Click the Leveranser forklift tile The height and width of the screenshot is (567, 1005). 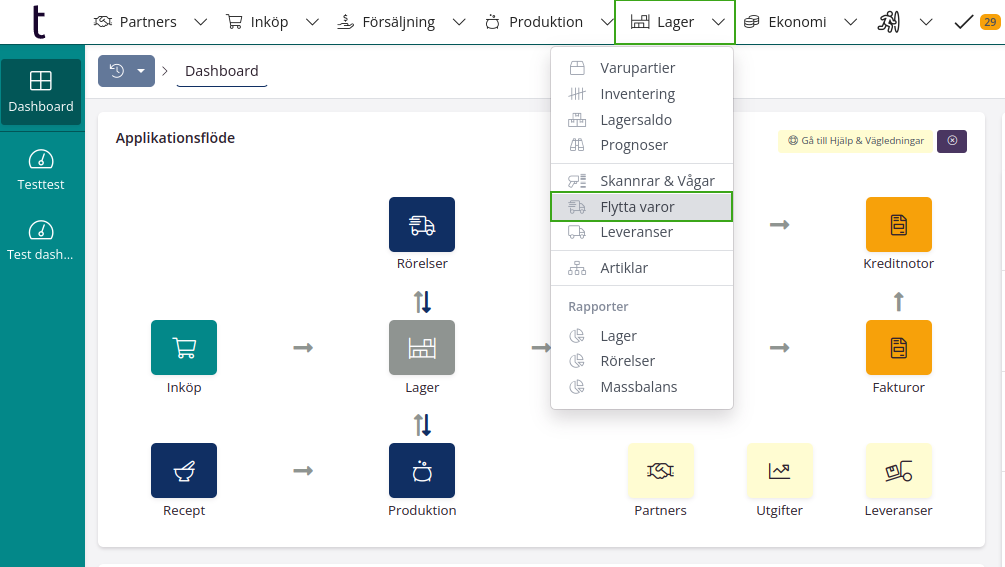[x=898, y=471]
